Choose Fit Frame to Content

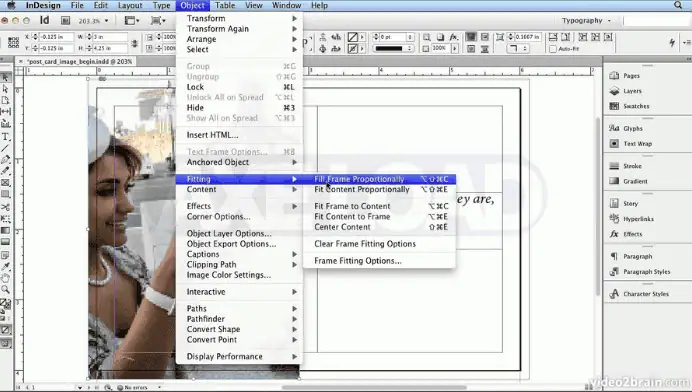pyautogui.click(x=380, y=206)
